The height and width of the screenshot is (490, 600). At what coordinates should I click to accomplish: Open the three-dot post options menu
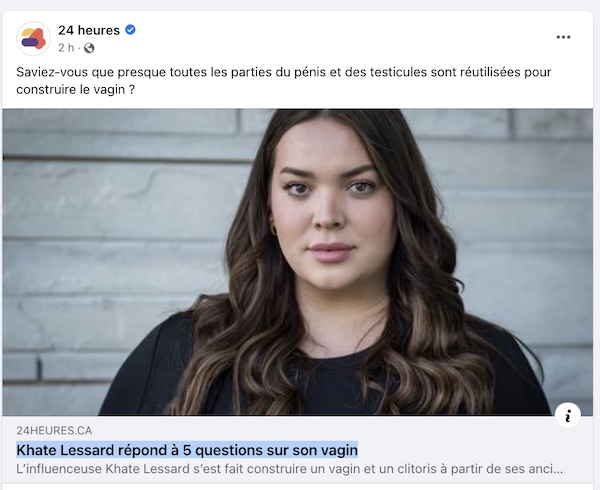click(x=563, y=37)
